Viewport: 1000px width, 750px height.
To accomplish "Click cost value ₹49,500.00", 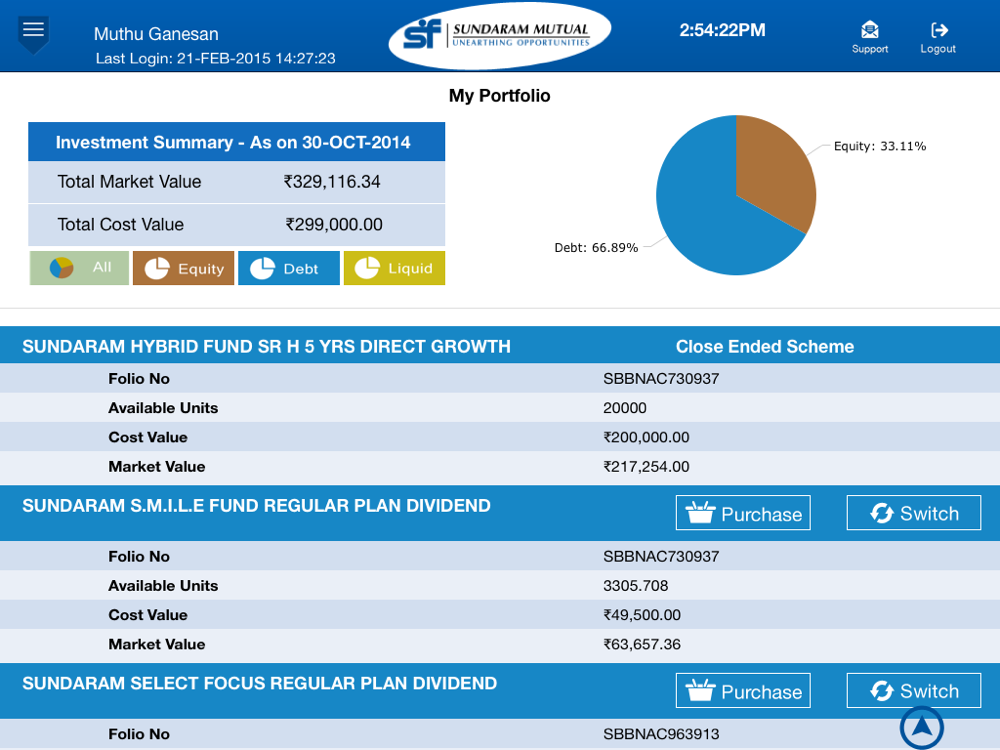I will click(x=642, y=615).
